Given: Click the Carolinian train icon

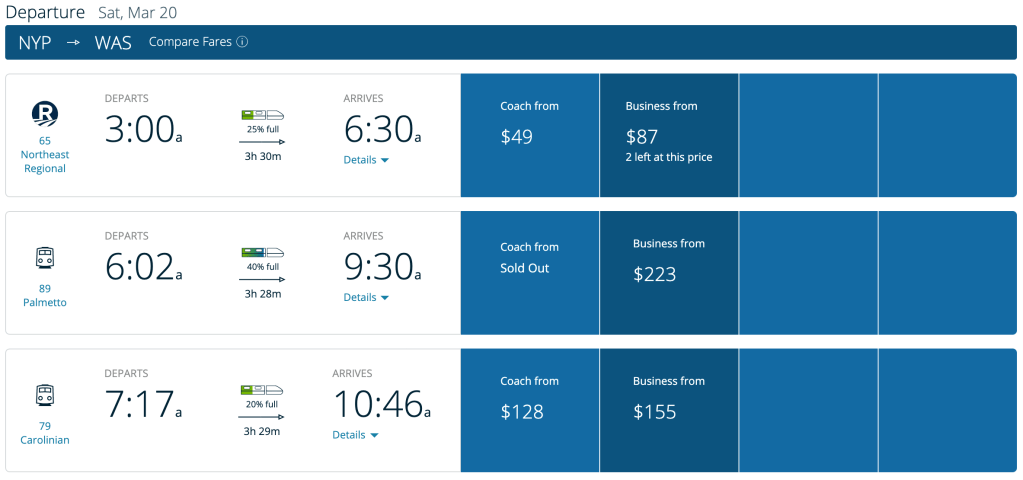Looking at the screenshot, I should pyautogui.click(x=45, y=394).
